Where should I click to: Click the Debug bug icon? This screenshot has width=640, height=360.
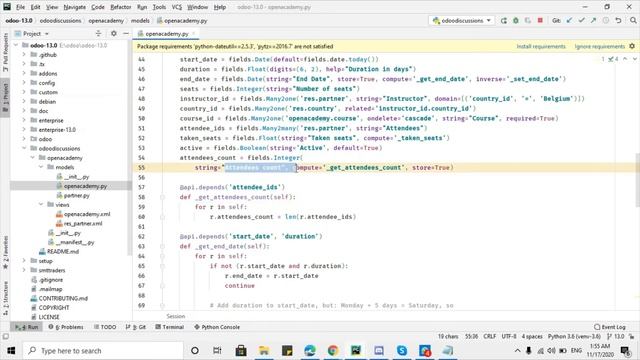(x=516, y=20)
